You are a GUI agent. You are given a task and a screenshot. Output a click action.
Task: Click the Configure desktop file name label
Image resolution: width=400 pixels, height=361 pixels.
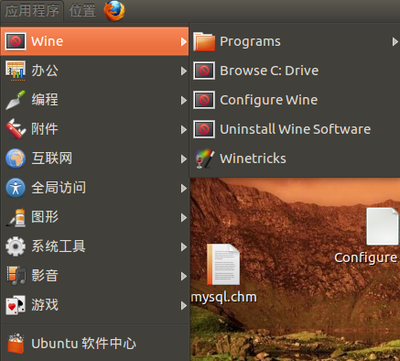366,258
